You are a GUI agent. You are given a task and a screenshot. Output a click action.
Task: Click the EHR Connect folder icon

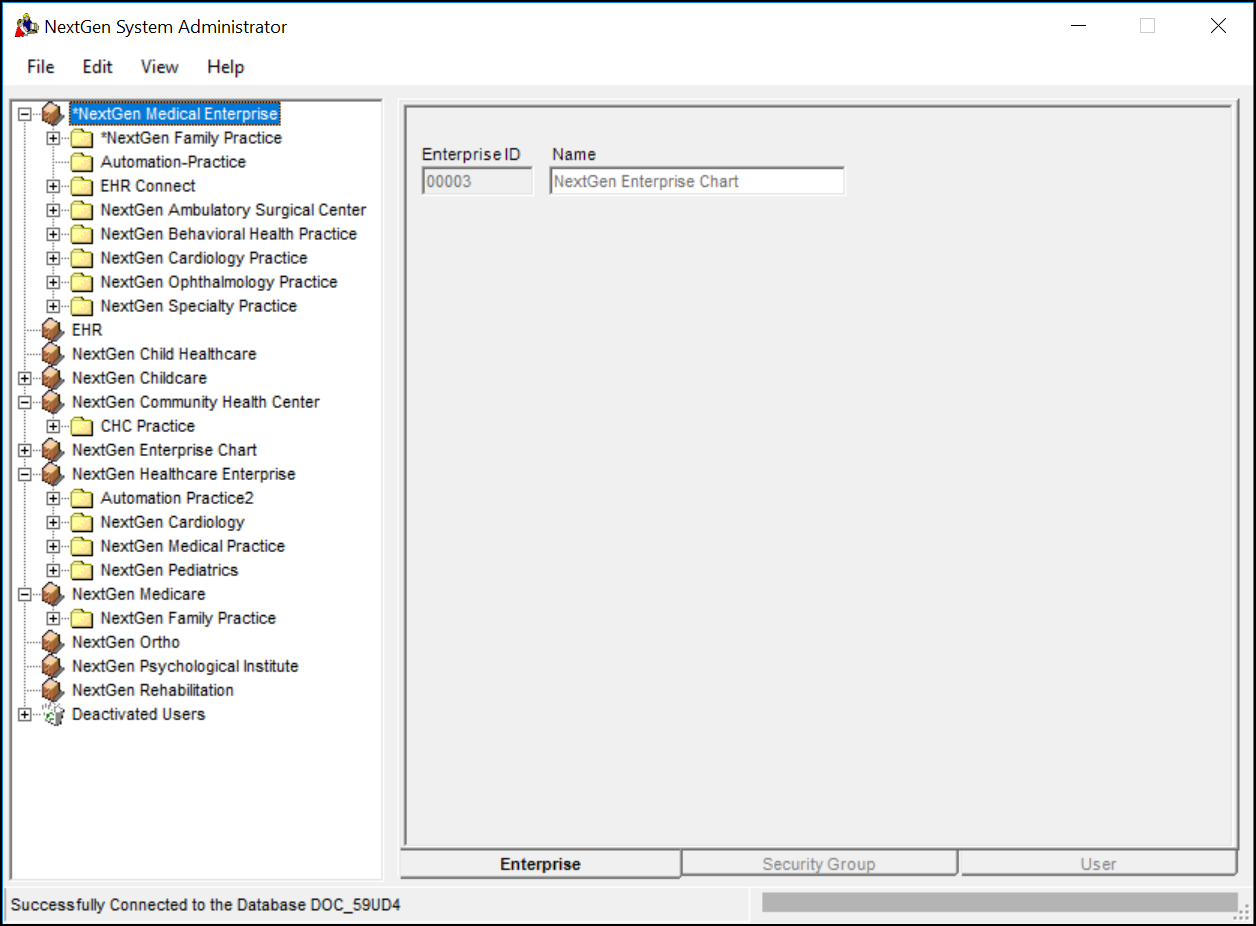click(82, 186)
